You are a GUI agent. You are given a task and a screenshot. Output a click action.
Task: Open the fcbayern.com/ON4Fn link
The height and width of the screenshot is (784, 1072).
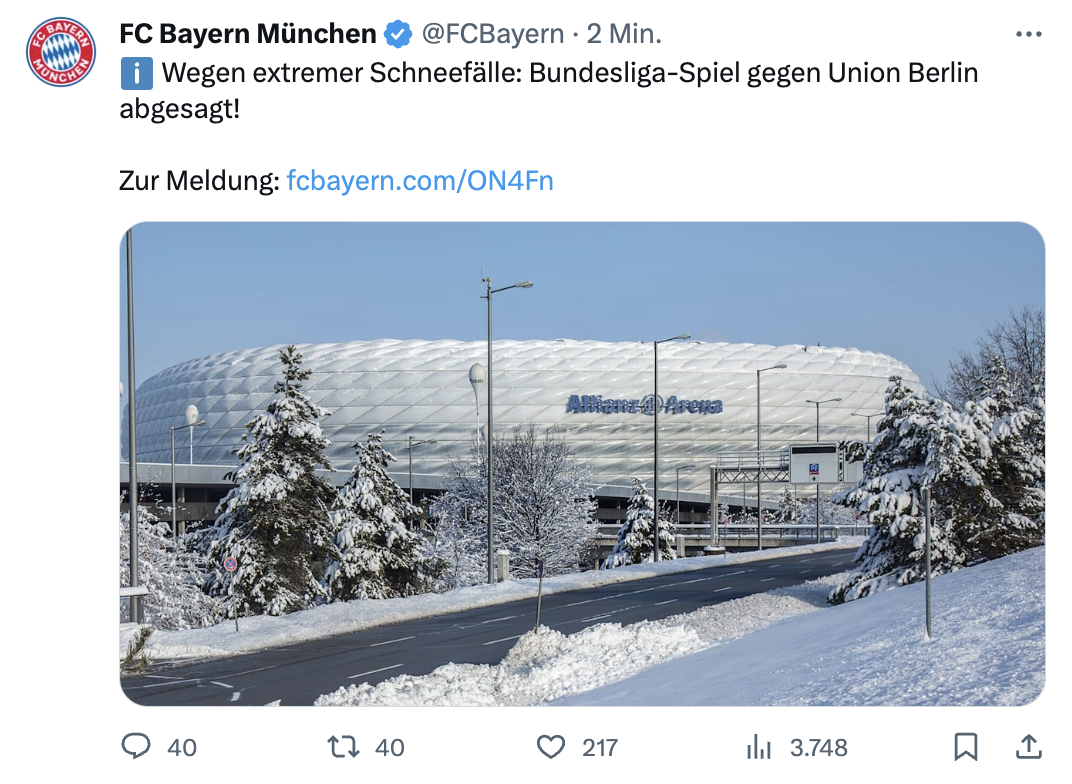click(x=420, y=181)
